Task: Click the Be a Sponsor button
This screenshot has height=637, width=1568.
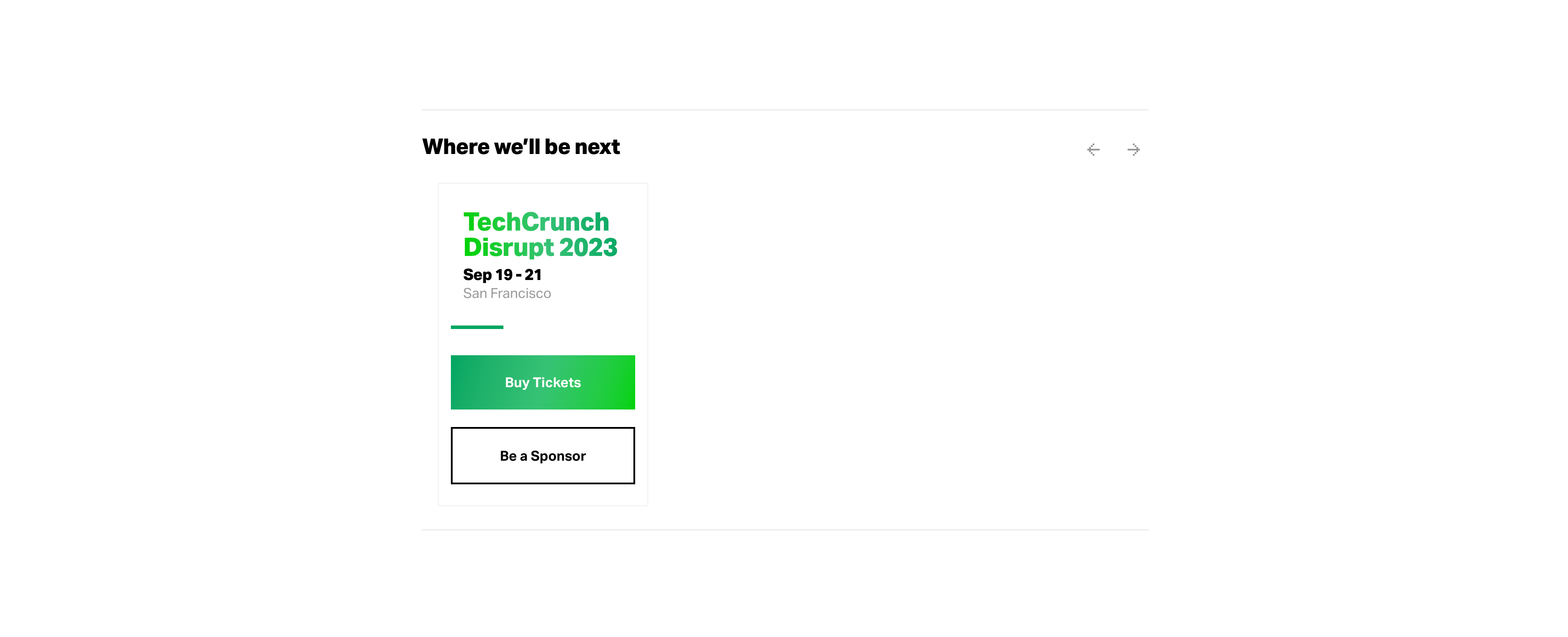Action: pos(542,456)
